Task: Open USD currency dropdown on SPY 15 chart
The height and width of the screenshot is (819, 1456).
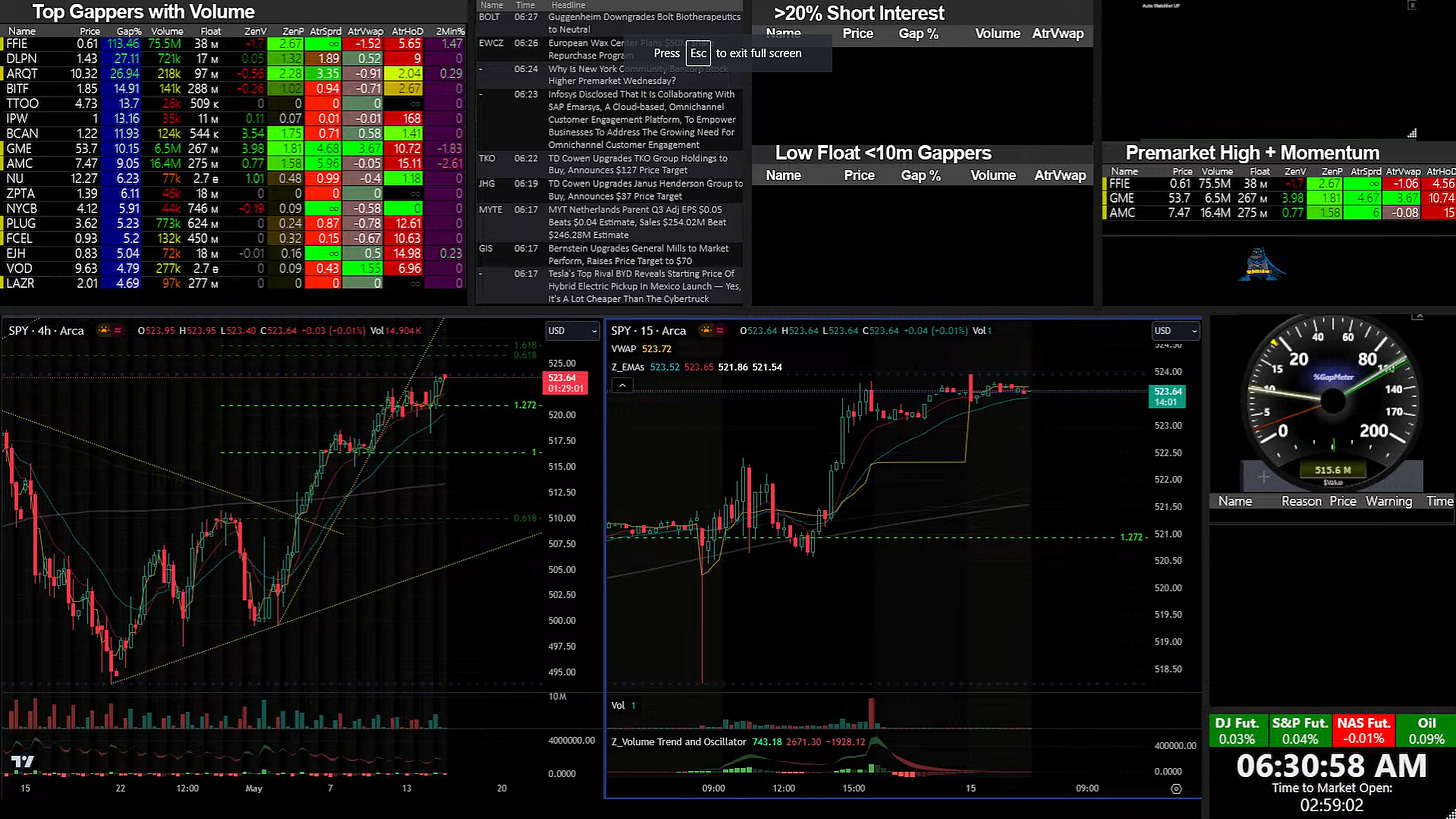Action: coord(1176,331)
